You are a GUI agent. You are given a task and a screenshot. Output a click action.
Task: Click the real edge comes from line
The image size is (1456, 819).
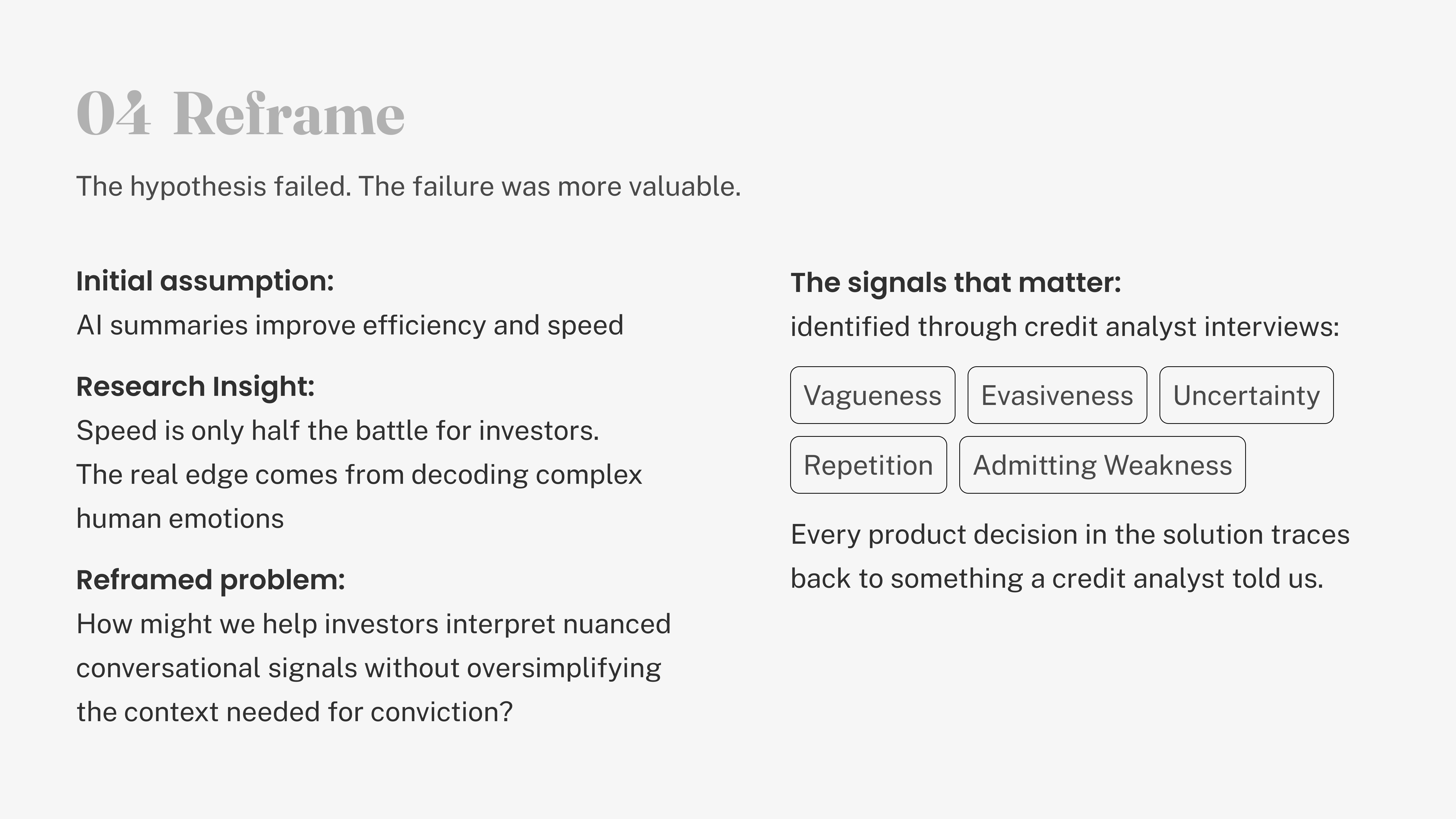pyautogui.click(x=359, y=475)
